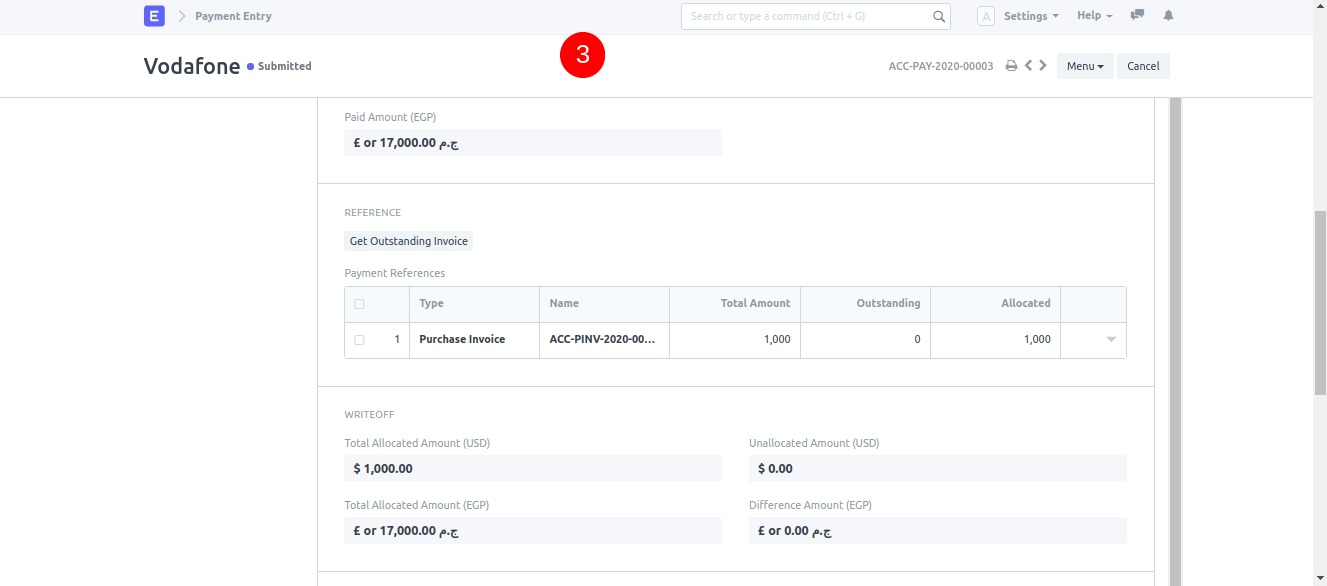The image size is (1327, 586).
Task: Toggle select-all checkbox in Payment References header
Action: point(359,304)
